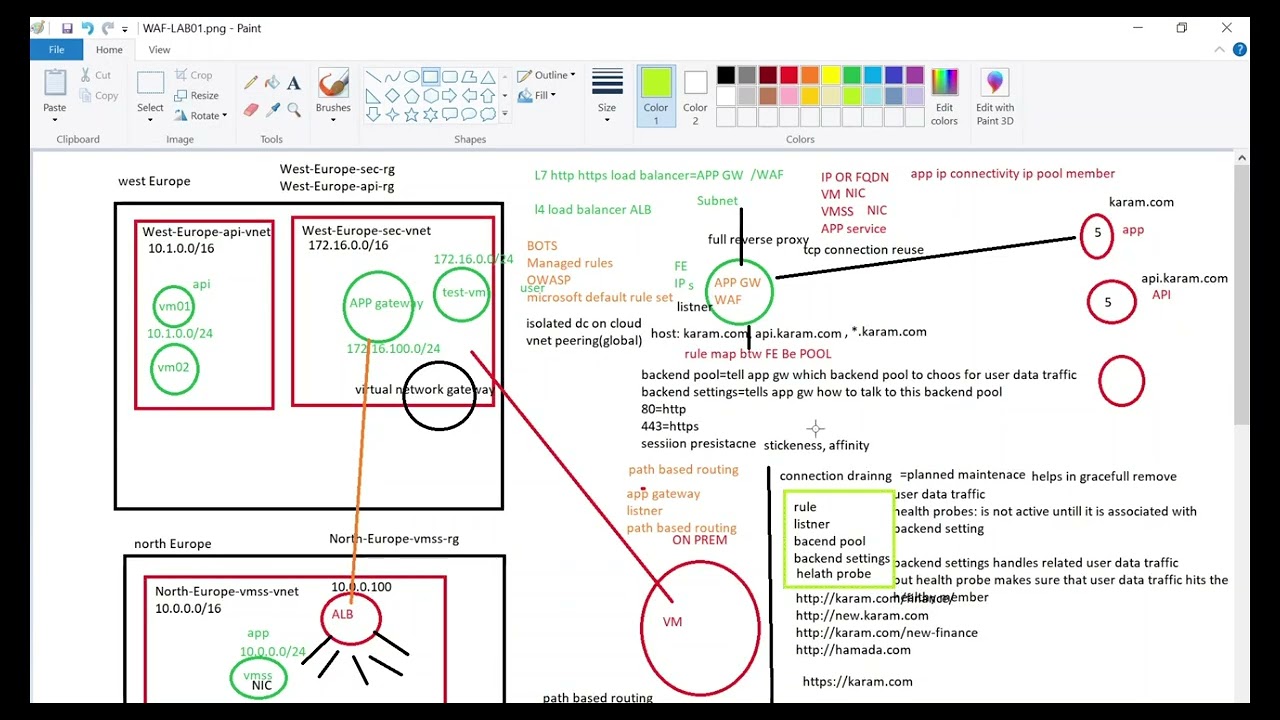
Task: Choose the Up arrow shape
Action: [x=488, y=96]
